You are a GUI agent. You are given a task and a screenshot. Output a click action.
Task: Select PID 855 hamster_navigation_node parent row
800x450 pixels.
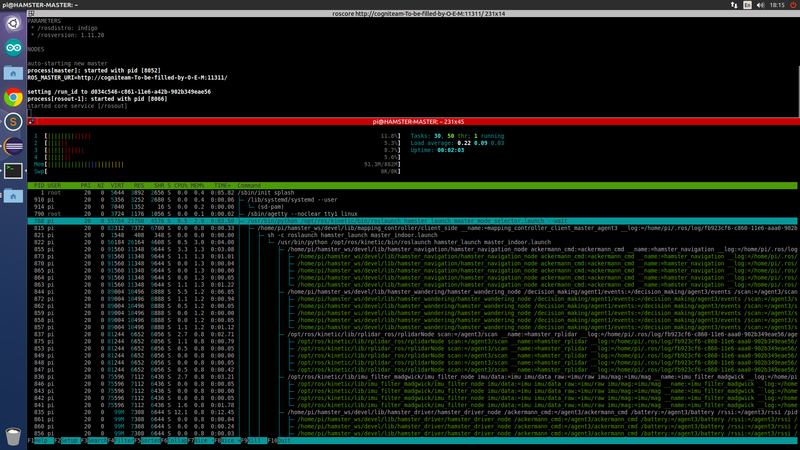412,249
